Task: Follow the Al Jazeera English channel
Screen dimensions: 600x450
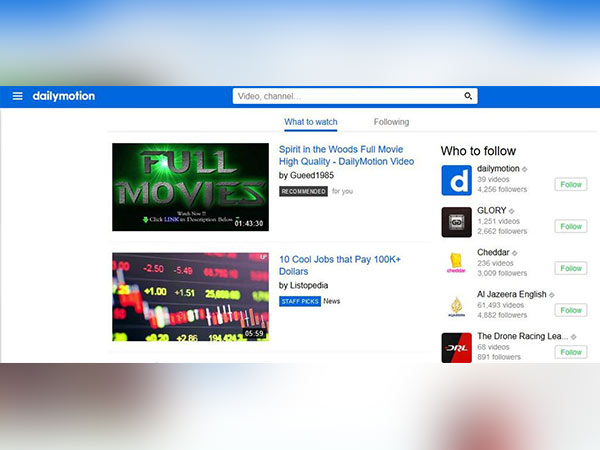Action: (571, 311)
